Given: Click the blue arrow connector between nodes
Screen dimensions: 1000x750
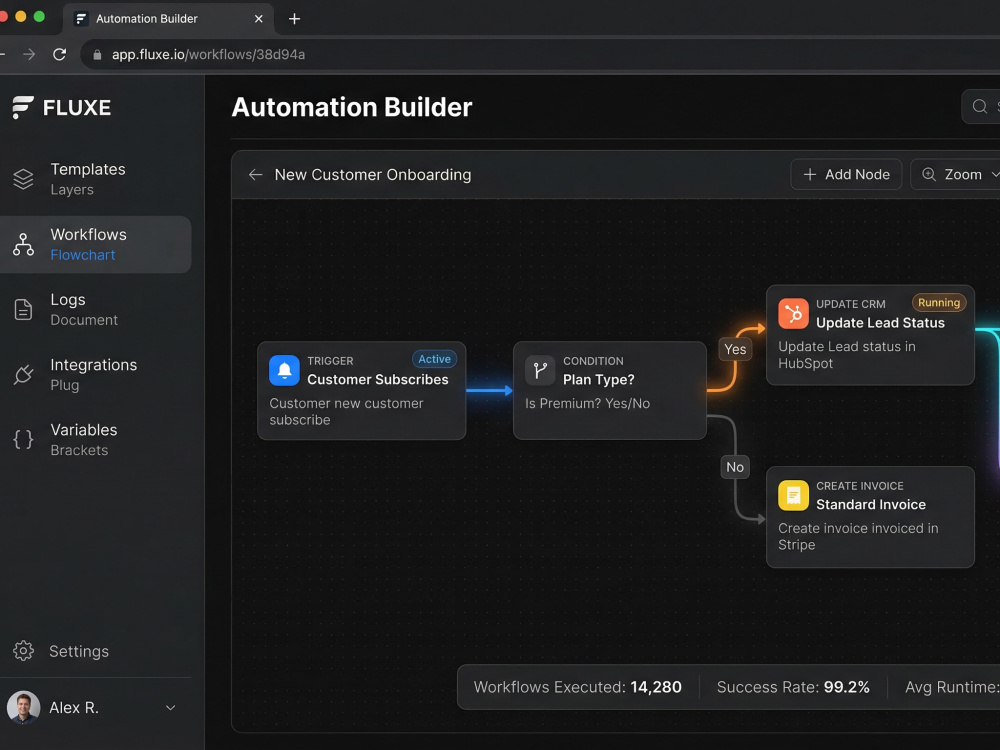Looking at the screenshot, I should 489,390.
